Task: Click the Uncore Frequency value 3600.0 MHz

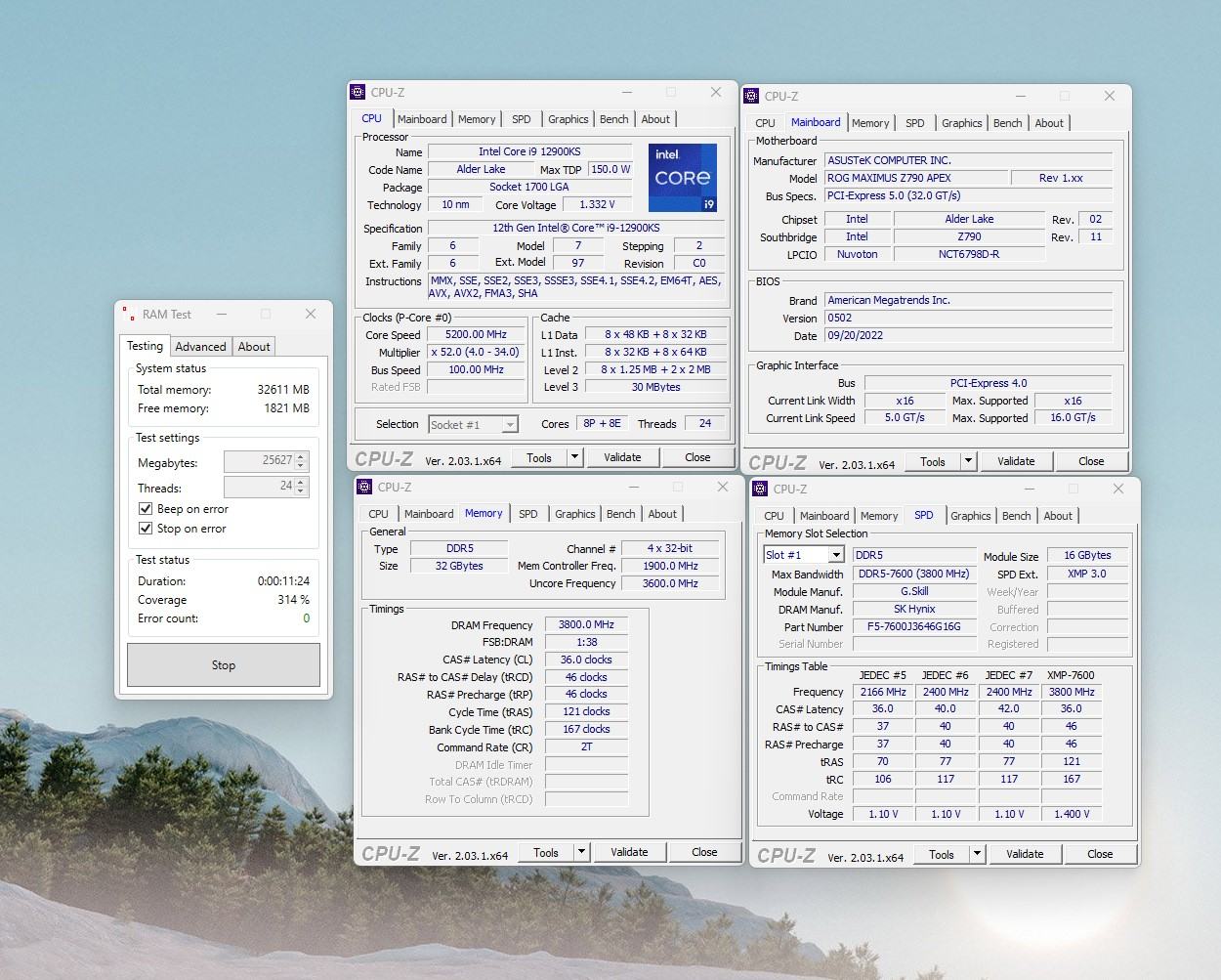Action: pyautogui.click(x=670, y=583)
